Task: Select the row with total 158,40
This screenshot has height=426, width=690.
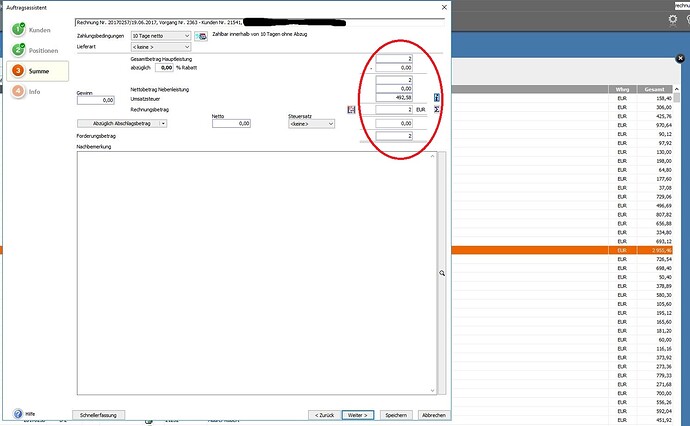Action: pyautogui.click(x=562, y=98)
